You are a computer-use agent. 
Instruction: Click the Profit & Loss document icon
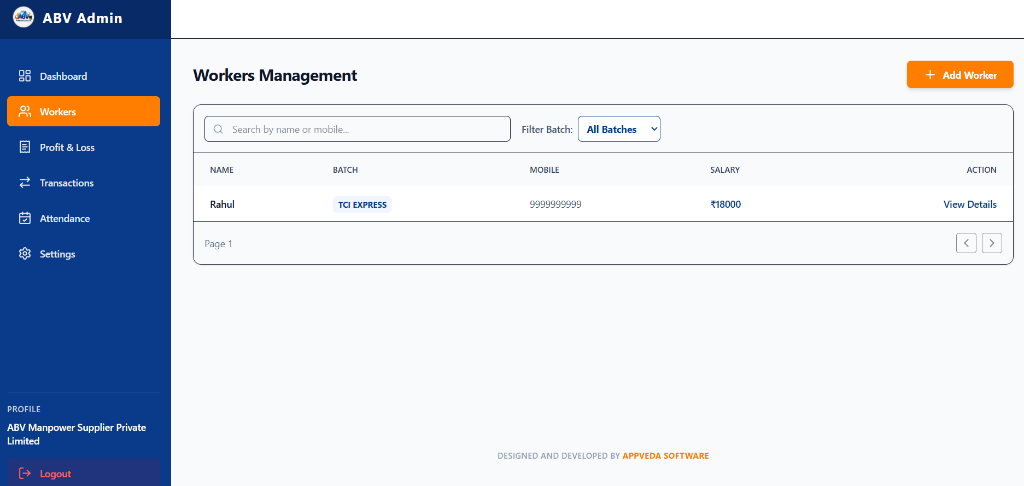coord(25,147)
